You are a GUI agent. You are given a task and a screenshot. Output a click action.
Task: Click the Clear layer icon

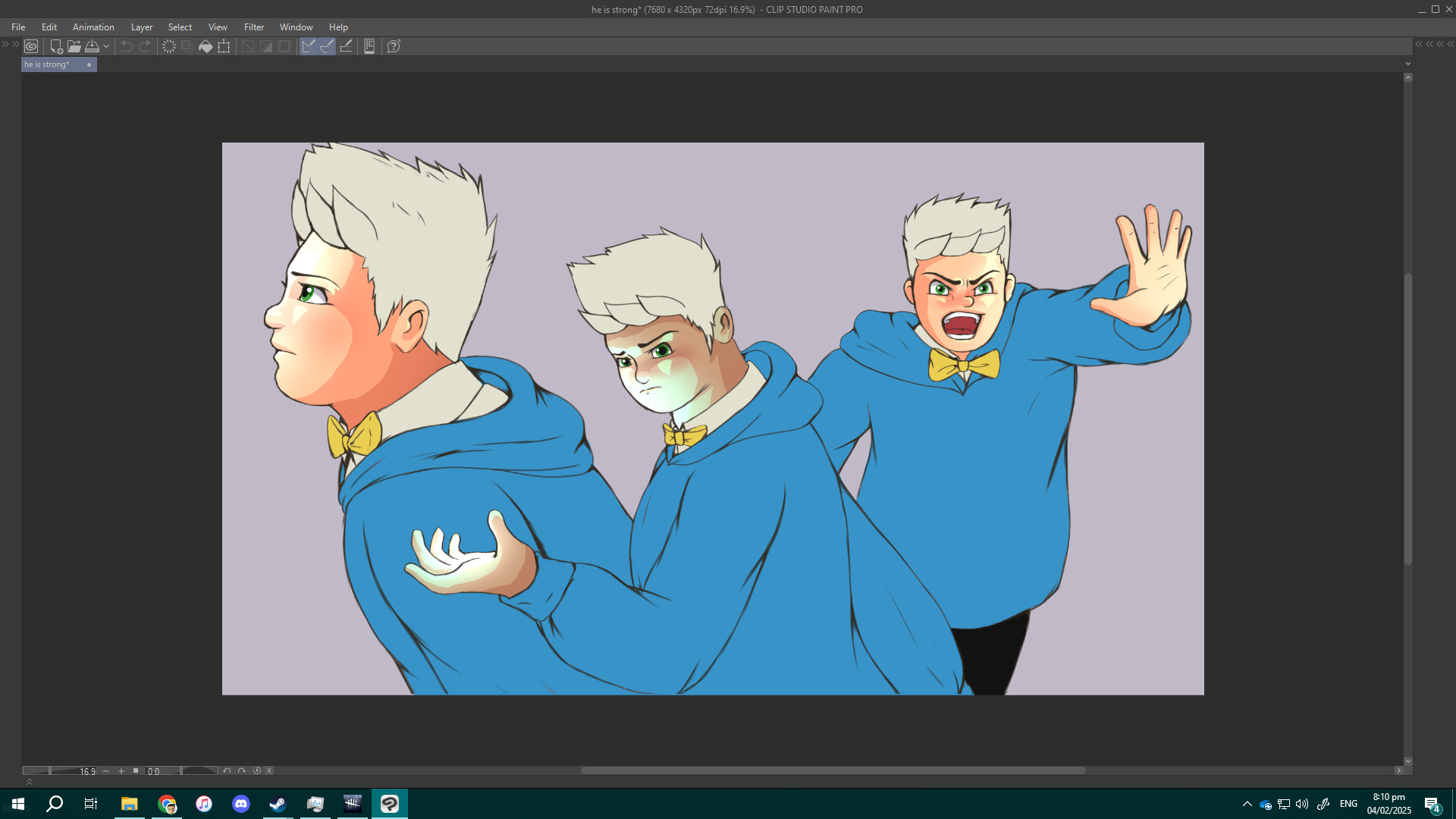click(x=169, y=46)
